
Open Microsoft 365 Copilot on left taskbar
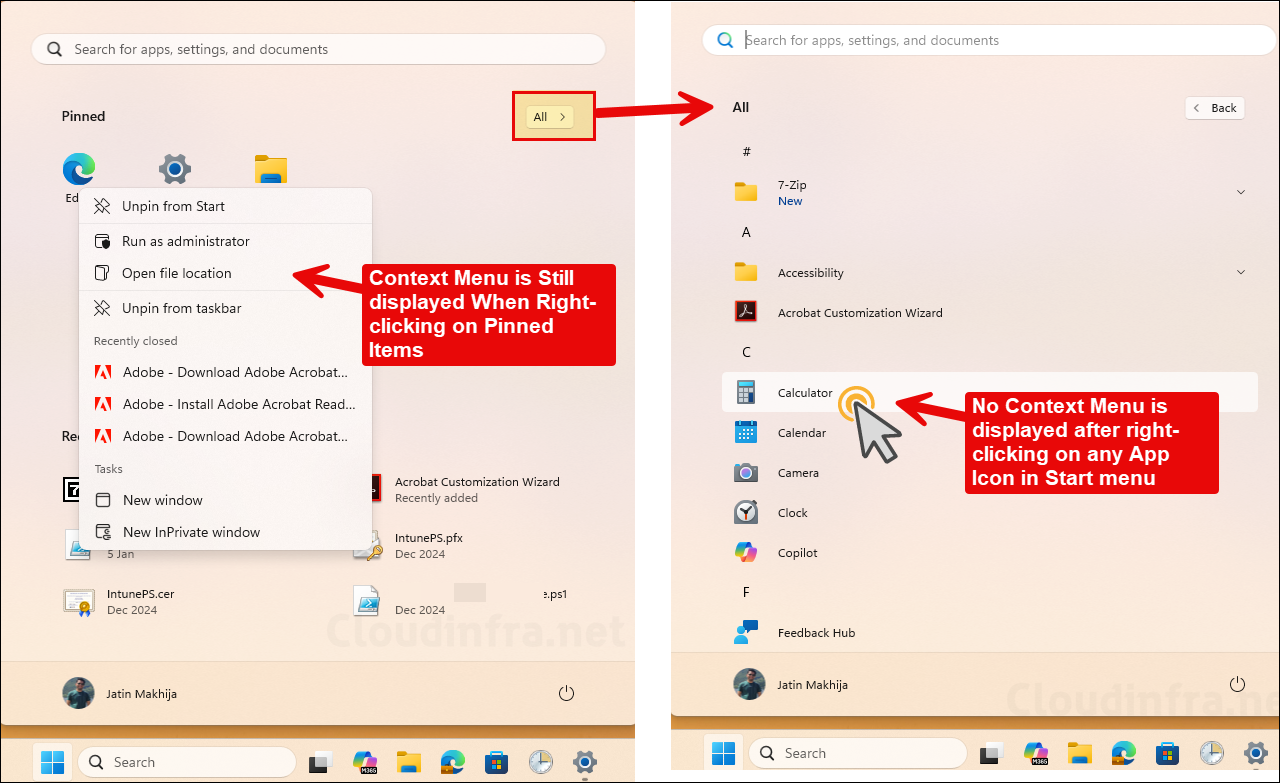click(x=365, y=762)
